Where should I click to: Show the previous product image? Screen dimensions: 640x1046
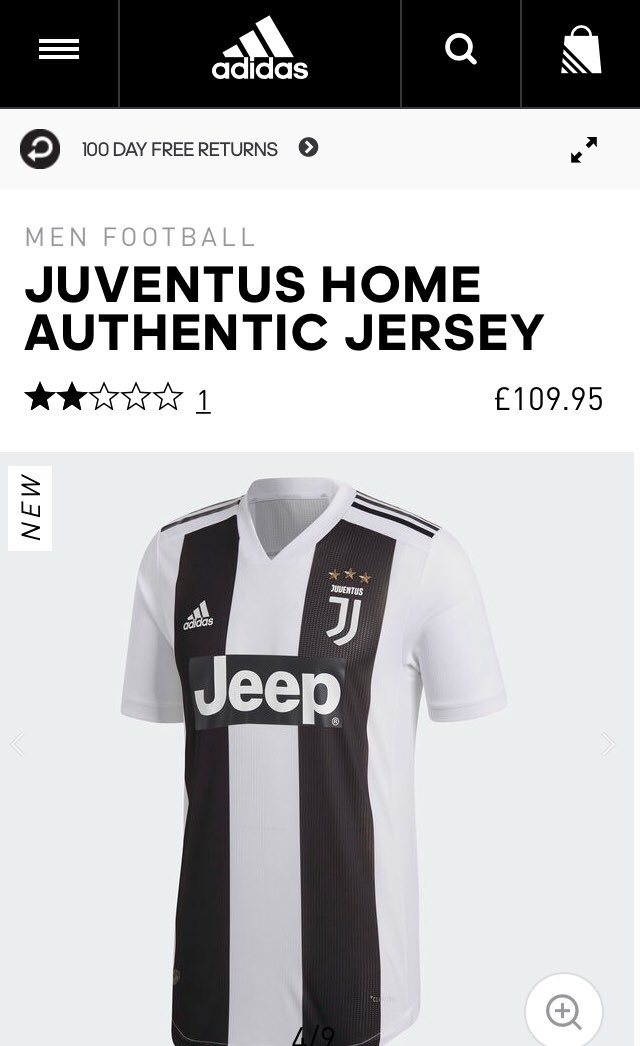point(17,744)
